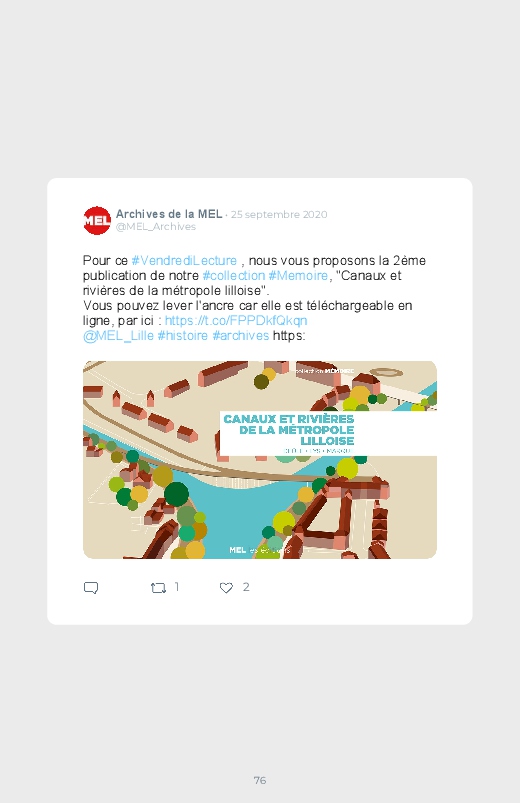The image size is (520, 803).
Task: Open the #histoire hashtag
Action: (x=183, y=335)
